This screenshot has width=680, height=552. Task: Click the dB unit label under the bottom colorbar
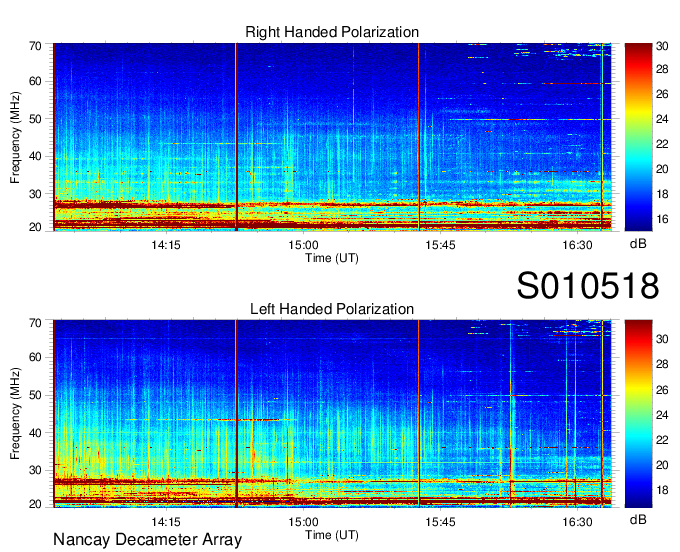pos(638,519)
